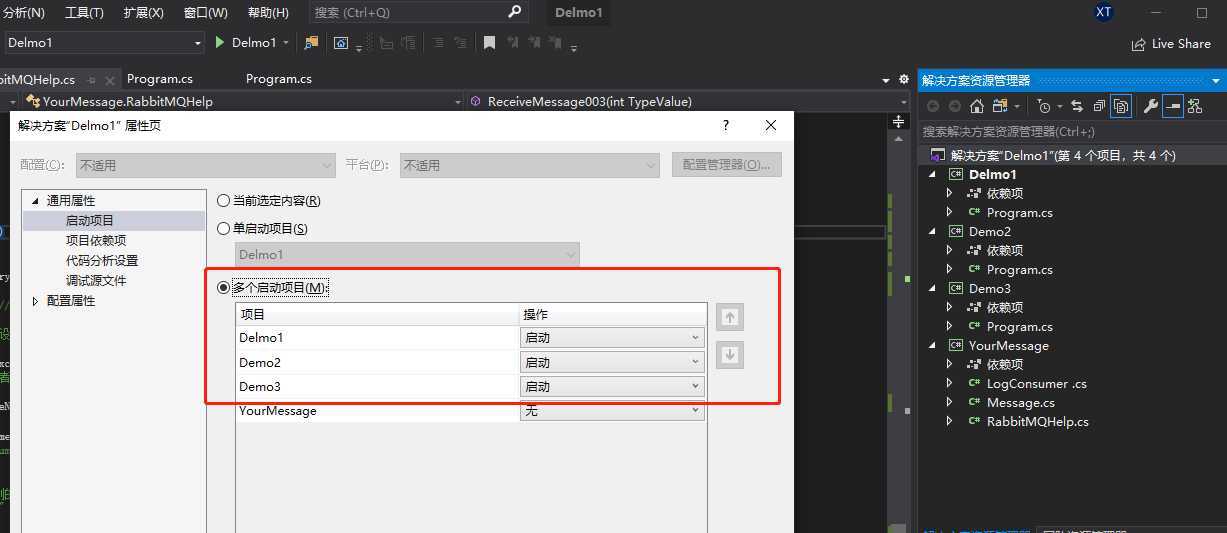Open editor settings gear icon beside tabs
The image size is (1227, 533).
904,79
